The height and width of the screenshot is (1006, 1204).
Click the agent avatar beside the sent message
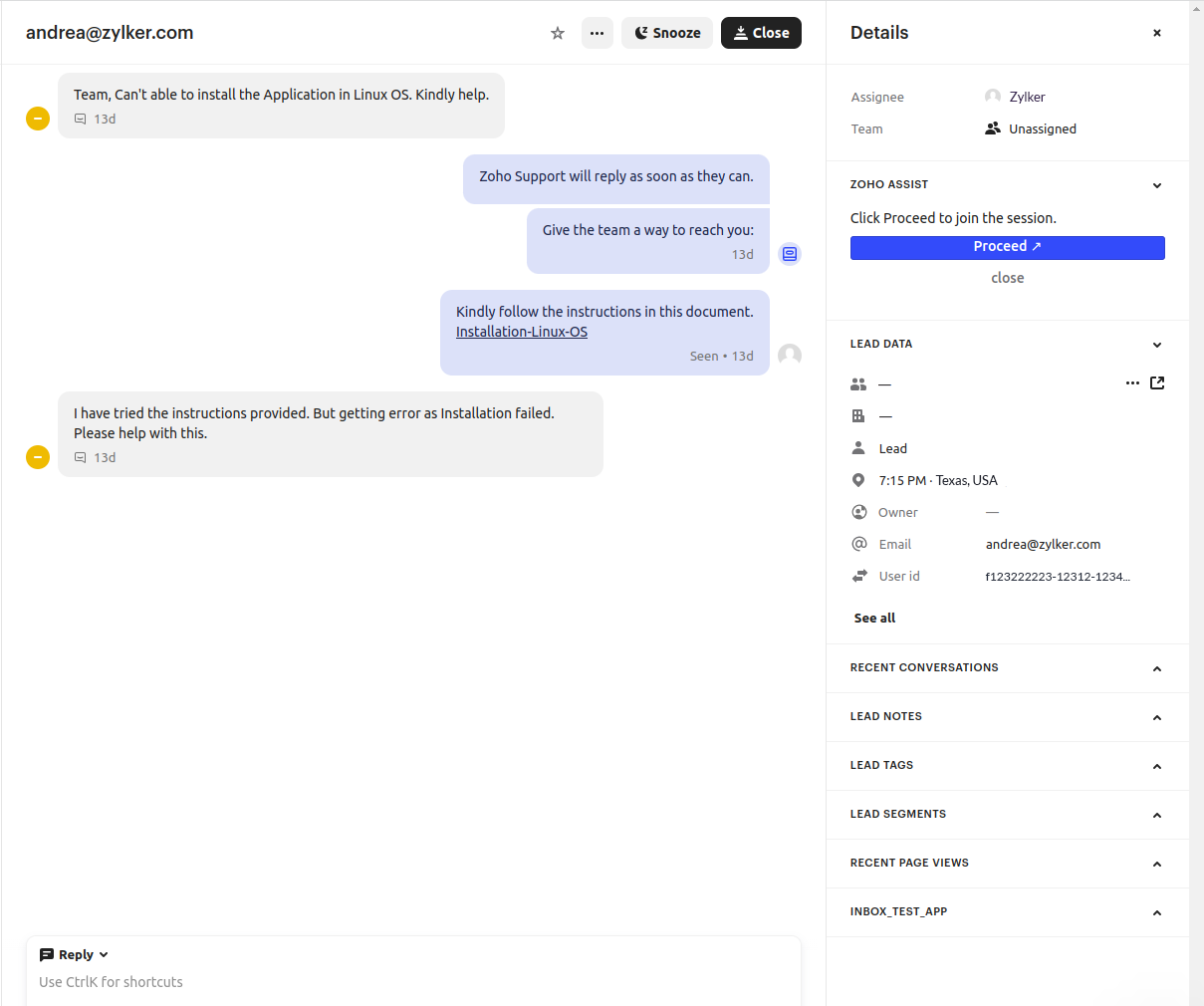(790, 356)
